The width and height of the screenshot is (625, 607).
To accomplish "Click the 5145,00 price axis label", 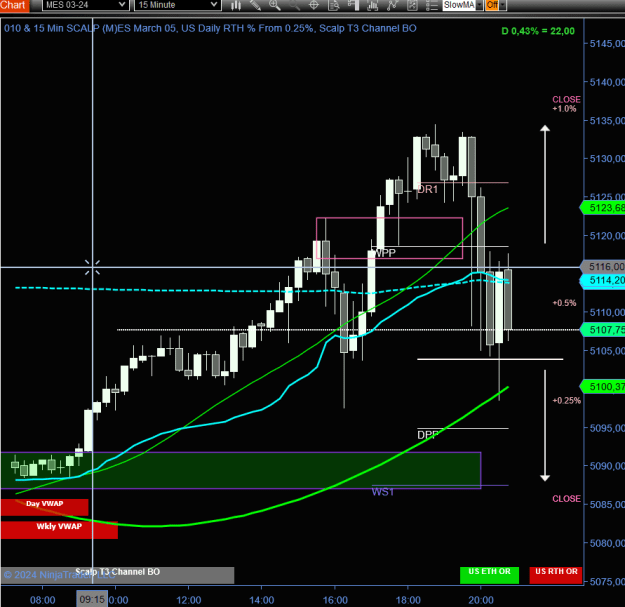I will click(607, 44).
